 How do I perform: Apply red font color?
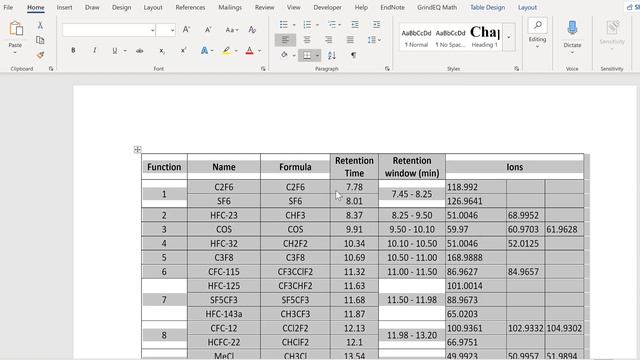[249, 51]
